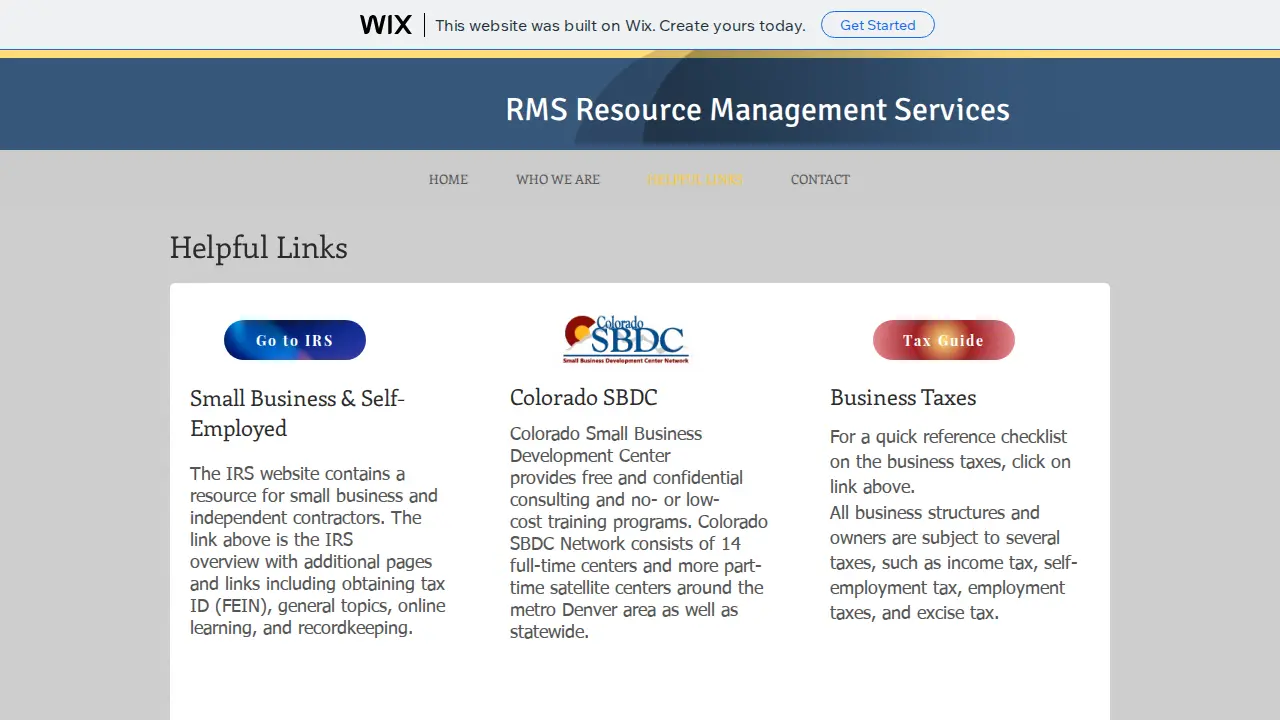Open the Get Started button
The image size is (1280, 720).
tap(878, 25)
